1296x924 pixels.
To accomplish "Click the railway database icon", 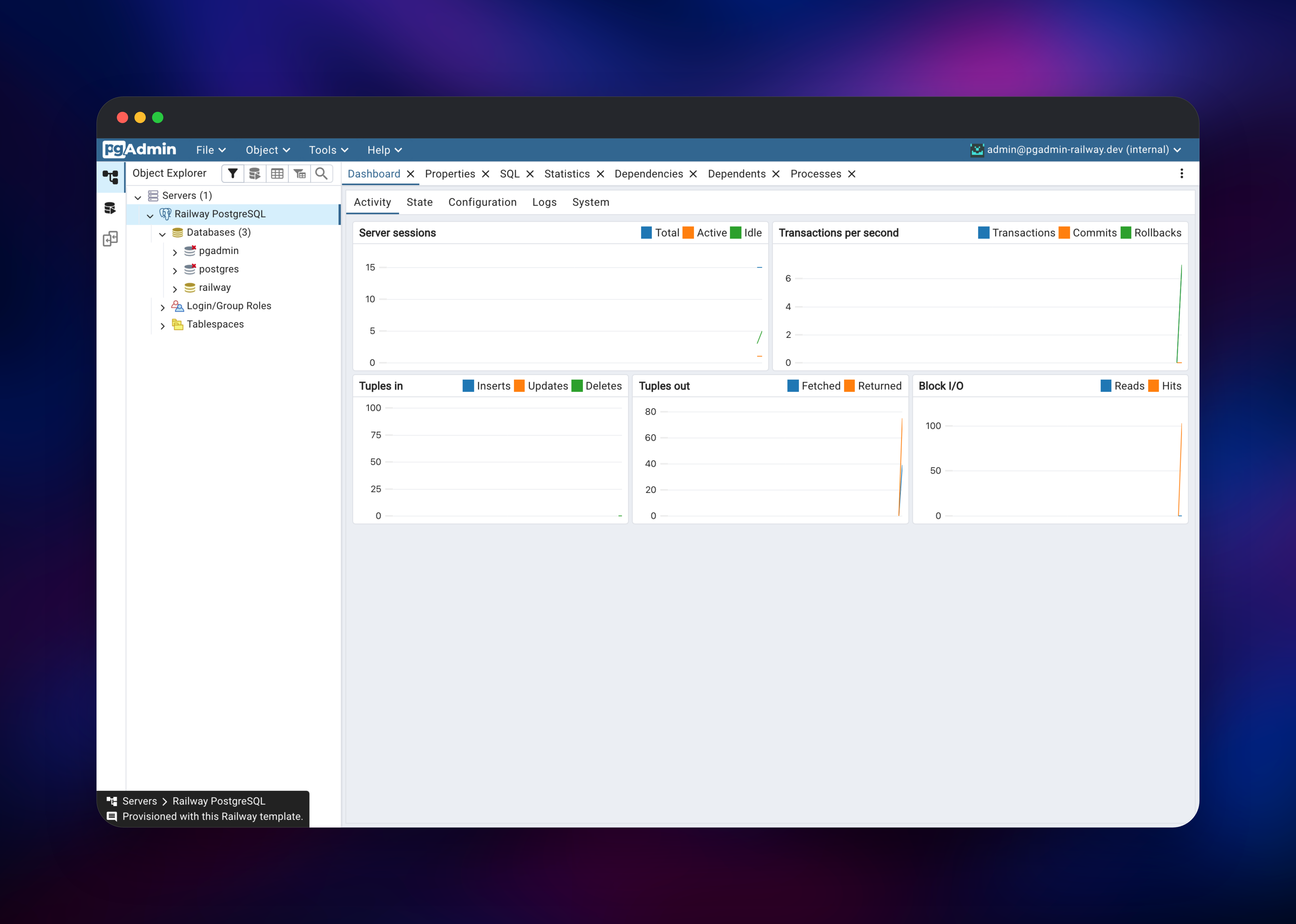I will point(190,288).
